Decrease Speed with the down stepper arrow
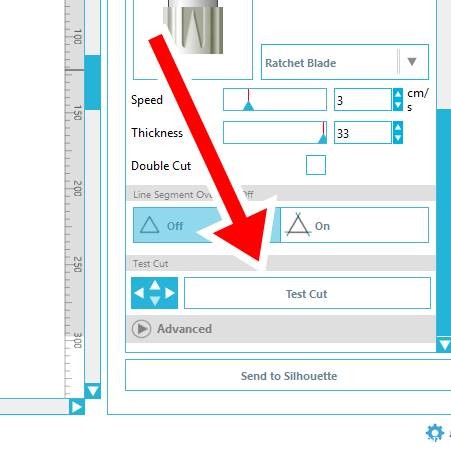 point(398,105)
